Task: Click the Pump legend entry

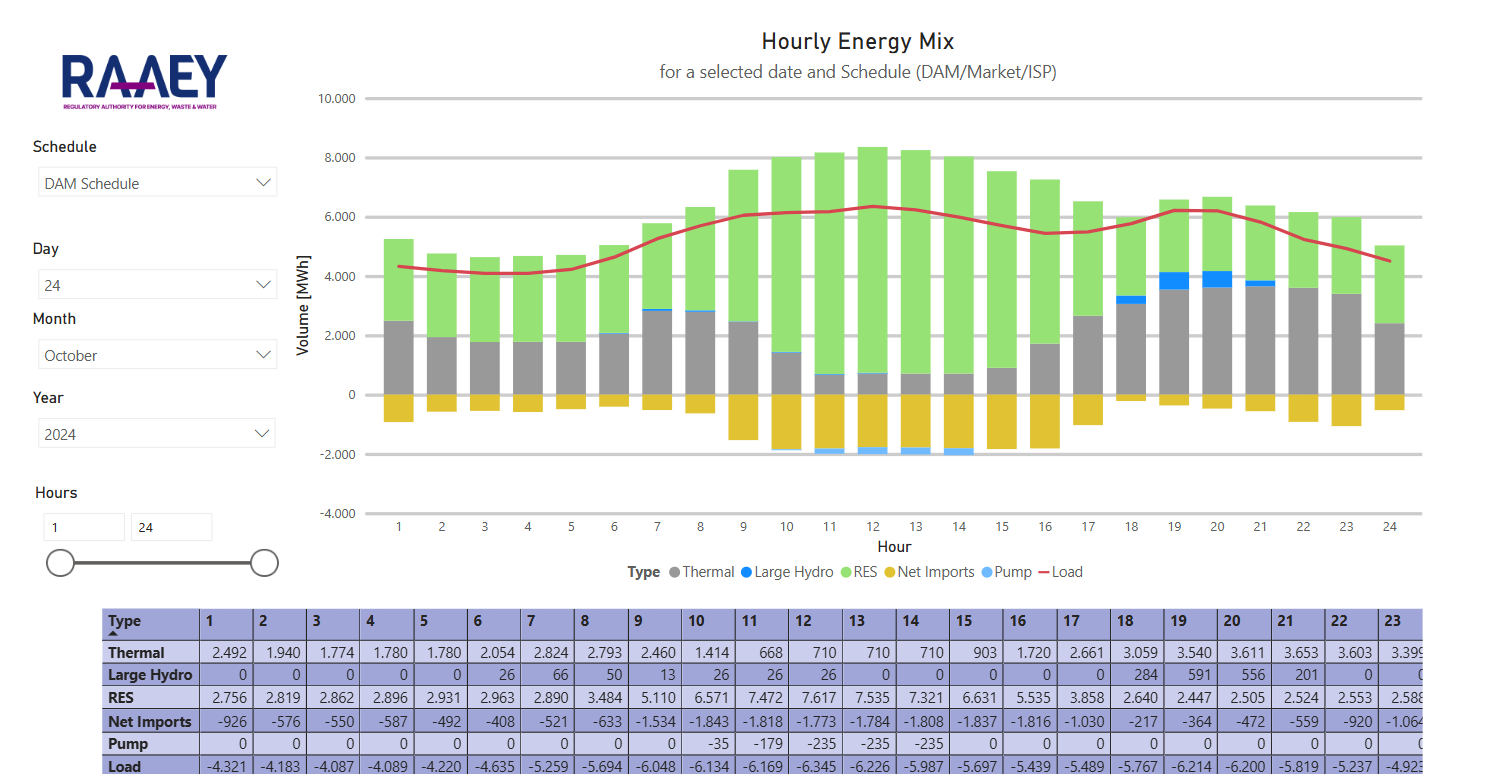Action: (1006, 572)
